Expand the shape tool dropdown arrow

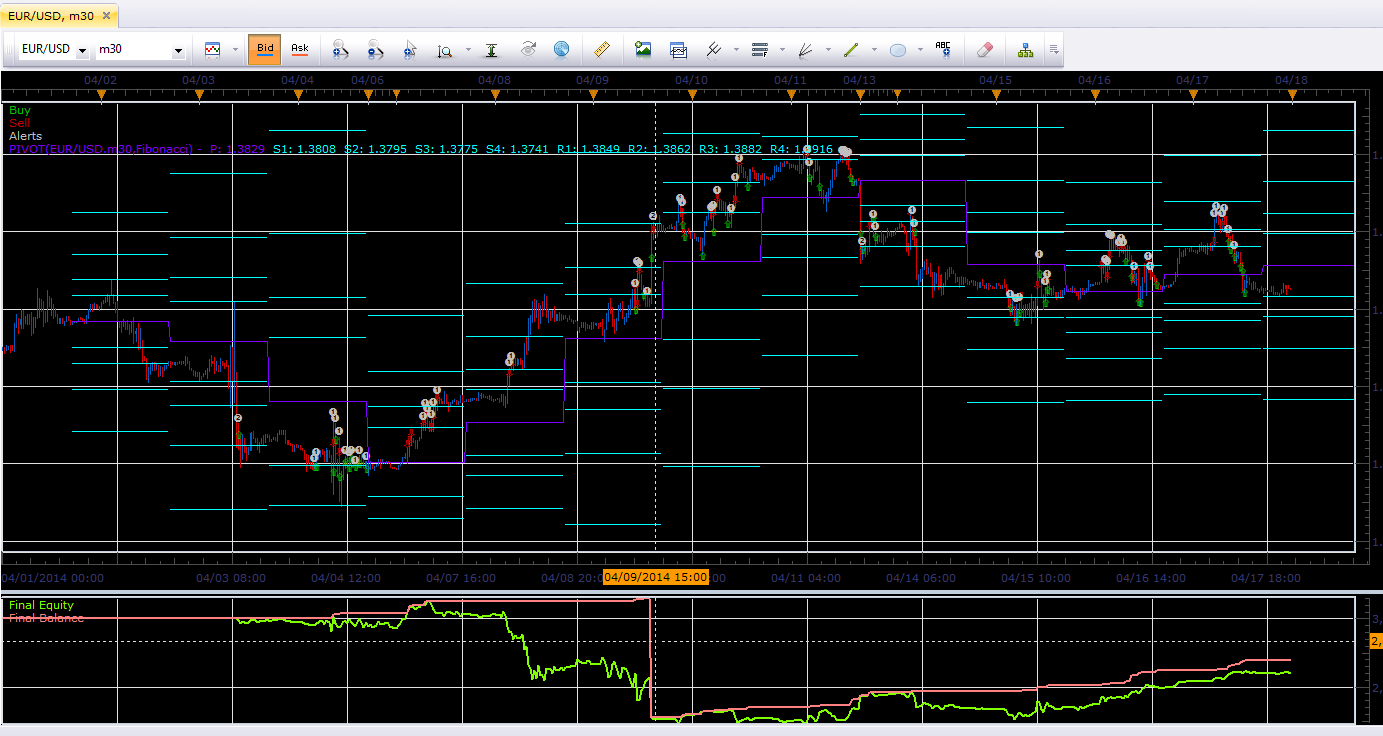point(920,49)
